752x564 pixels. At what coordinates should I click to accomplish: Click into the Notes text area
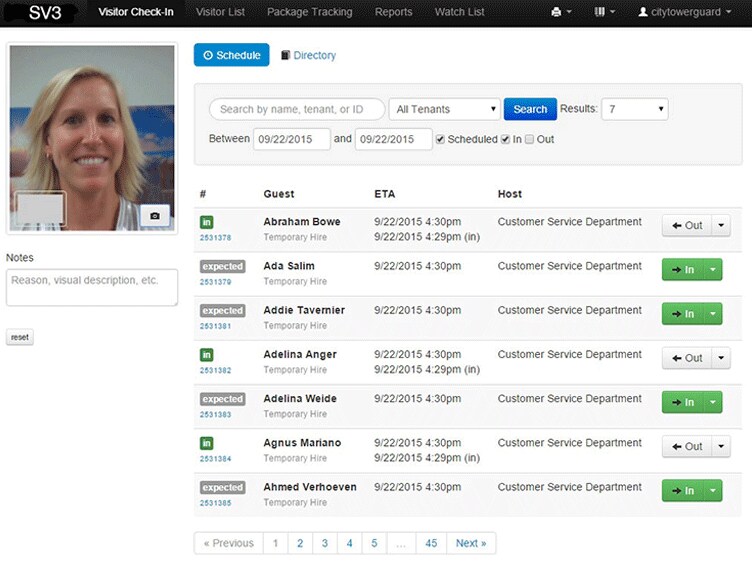coord(92,287)
